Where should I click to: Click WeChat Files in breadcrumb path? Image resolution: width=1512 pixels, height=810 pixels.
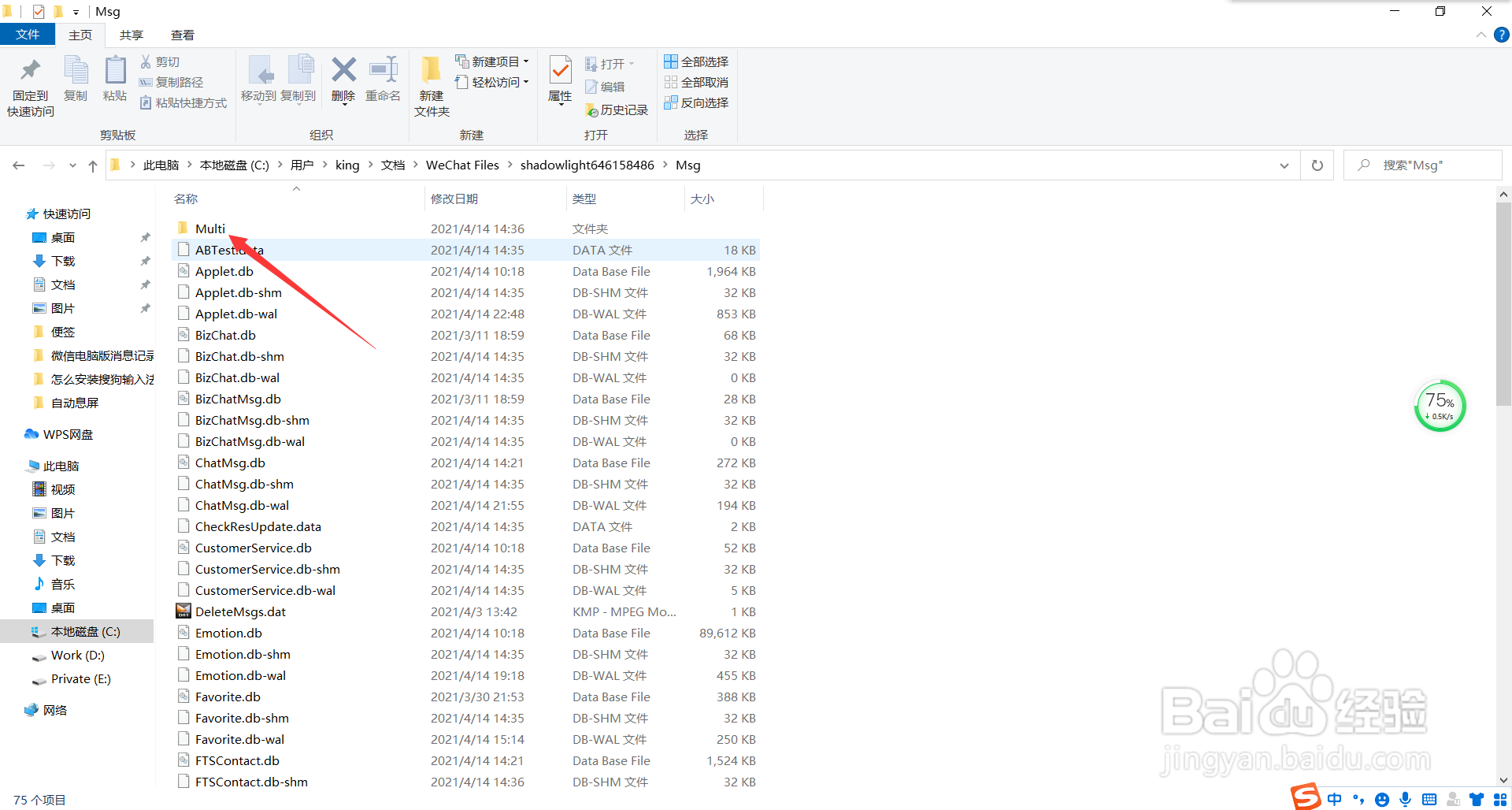pyautogui.click(x=462, y=165)
